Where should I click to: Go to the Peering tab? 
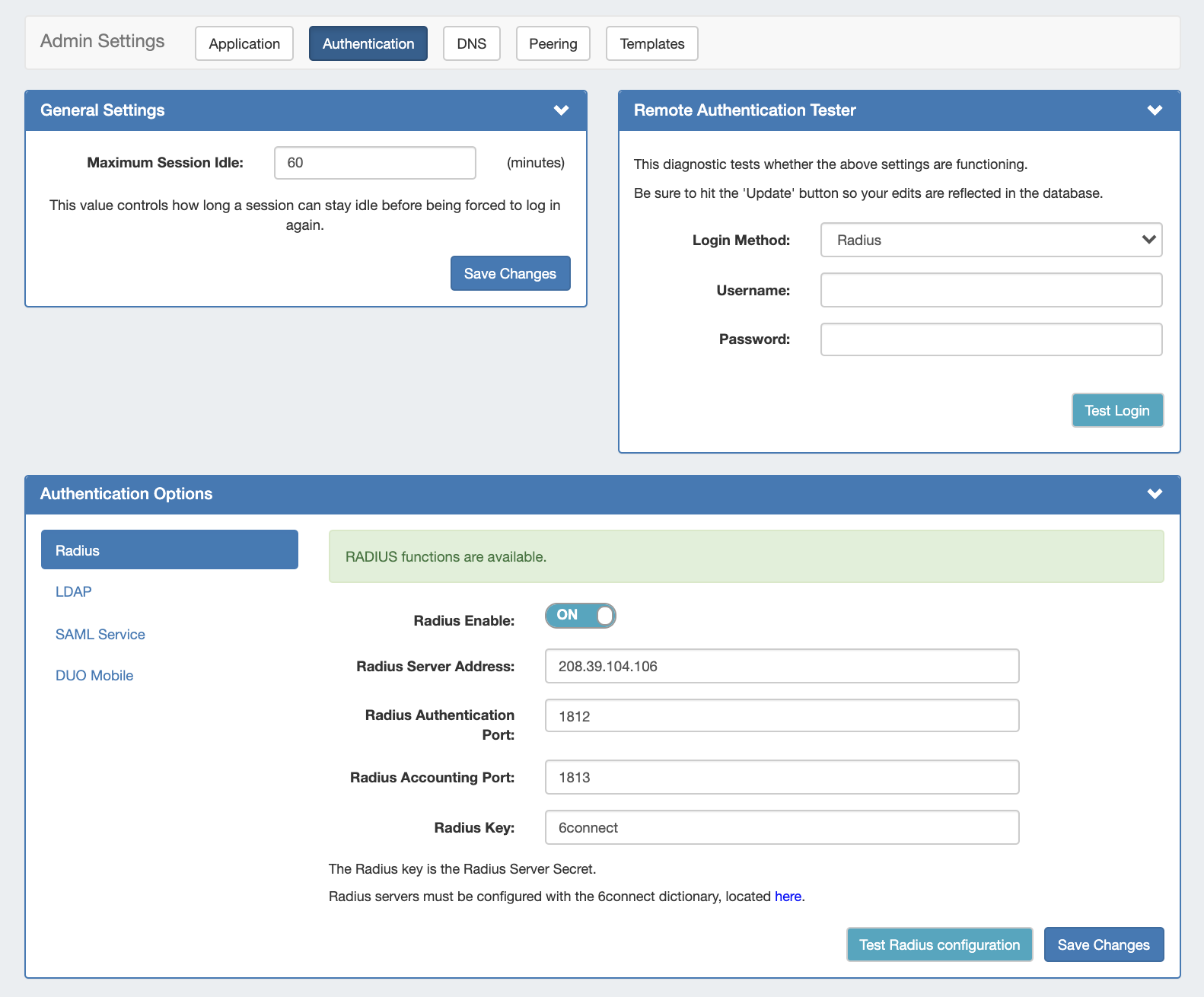point(553,43)
